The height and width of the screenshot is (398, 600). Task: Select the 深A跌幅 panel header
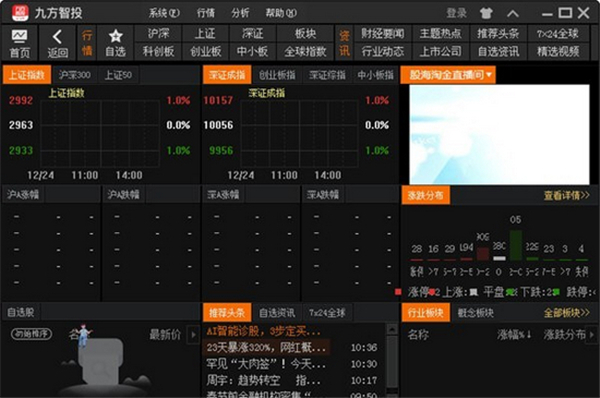coord(323,194)
